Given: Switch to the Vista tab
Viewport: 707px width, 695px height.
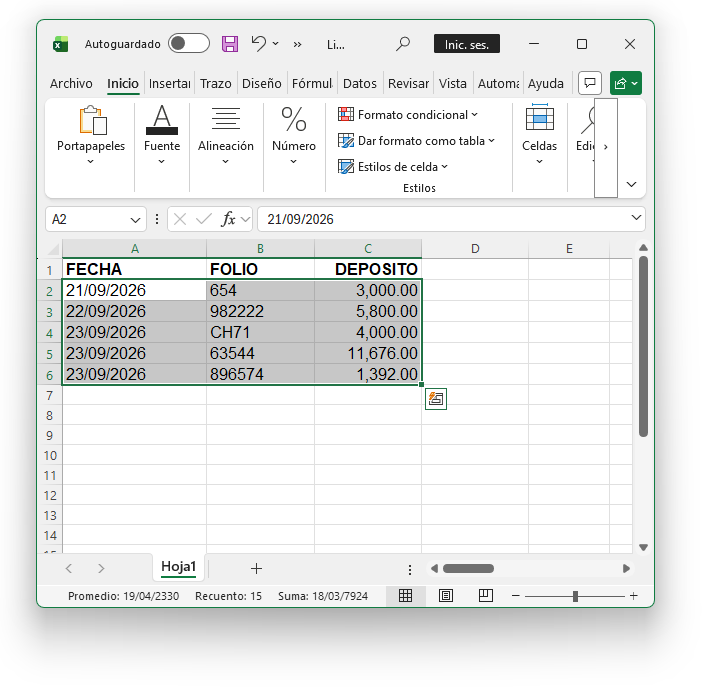Looking at the screenshot, I should pyautogui.click(x=453, y=83).
